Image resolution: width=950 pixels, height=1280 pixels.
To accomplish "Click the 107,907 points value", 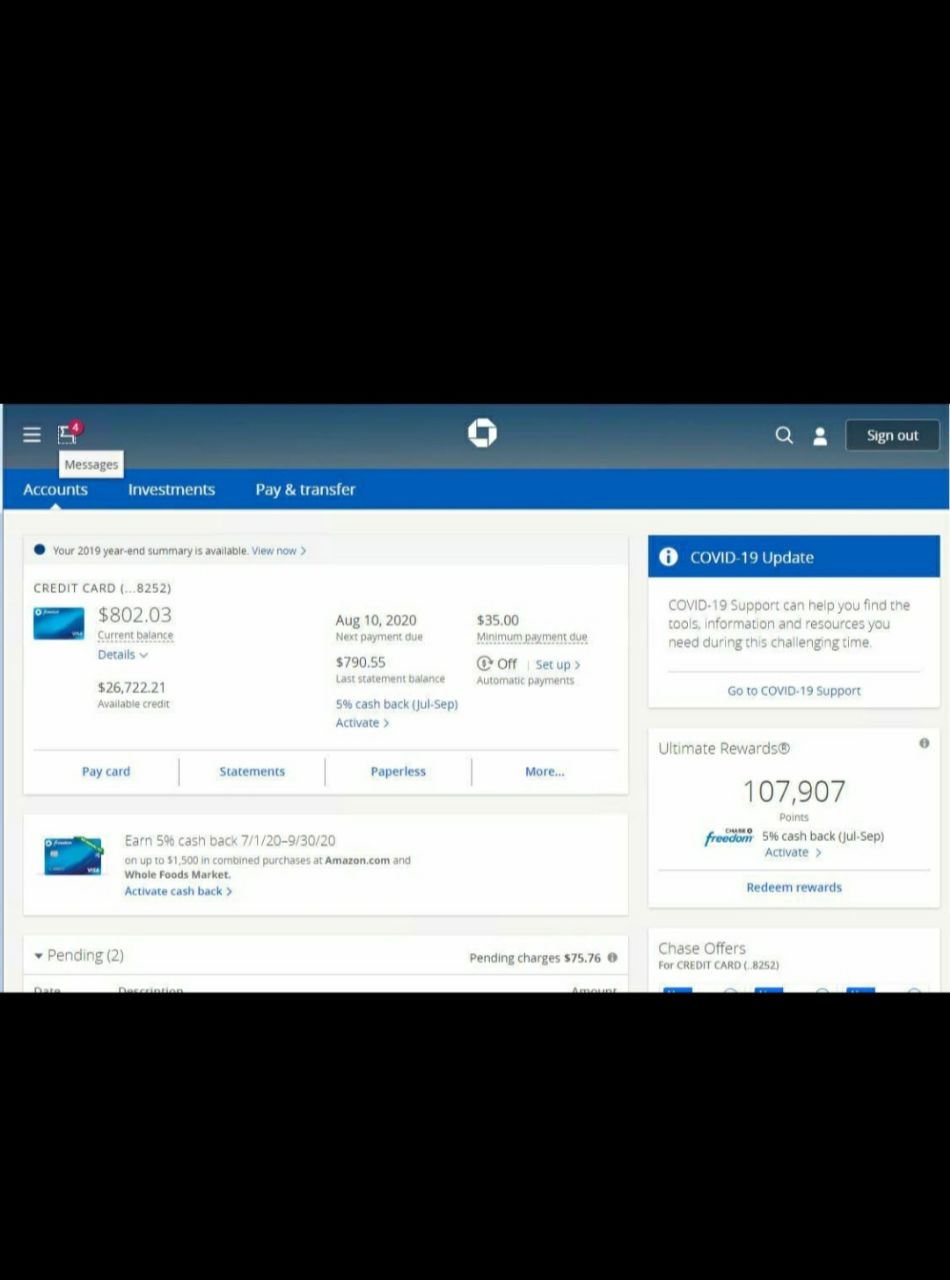I will pyautogui.click(x=794, y=791).
